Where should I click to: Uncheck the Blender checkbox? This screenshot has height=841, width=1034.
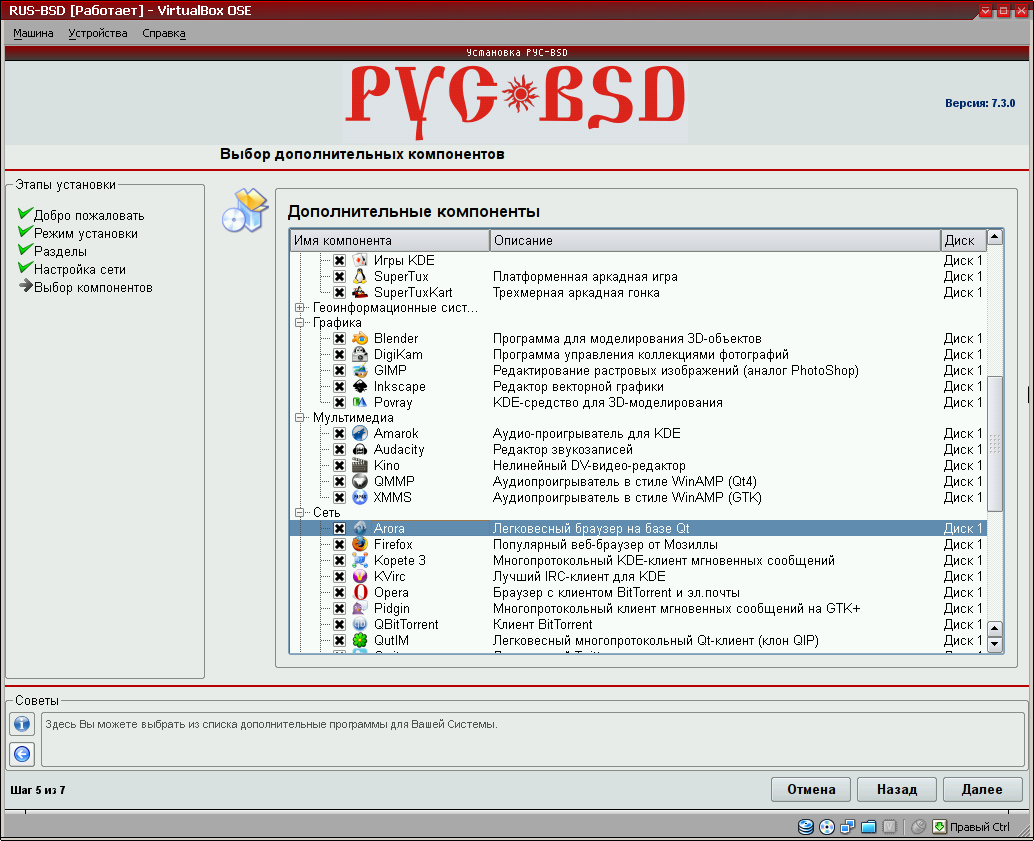(339, 338)
